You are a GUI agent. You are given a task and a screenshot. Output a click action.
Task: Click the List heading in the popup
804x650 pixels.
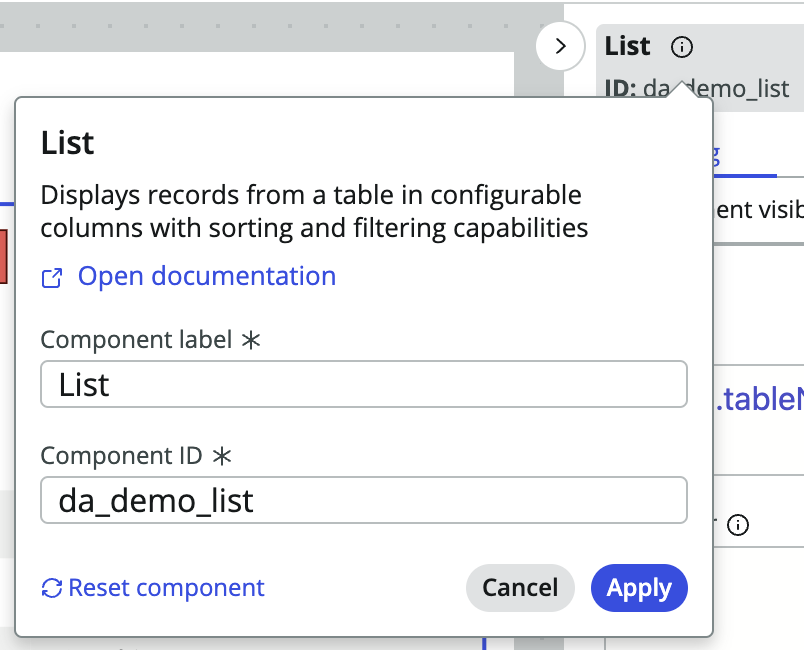click(67, 143)
